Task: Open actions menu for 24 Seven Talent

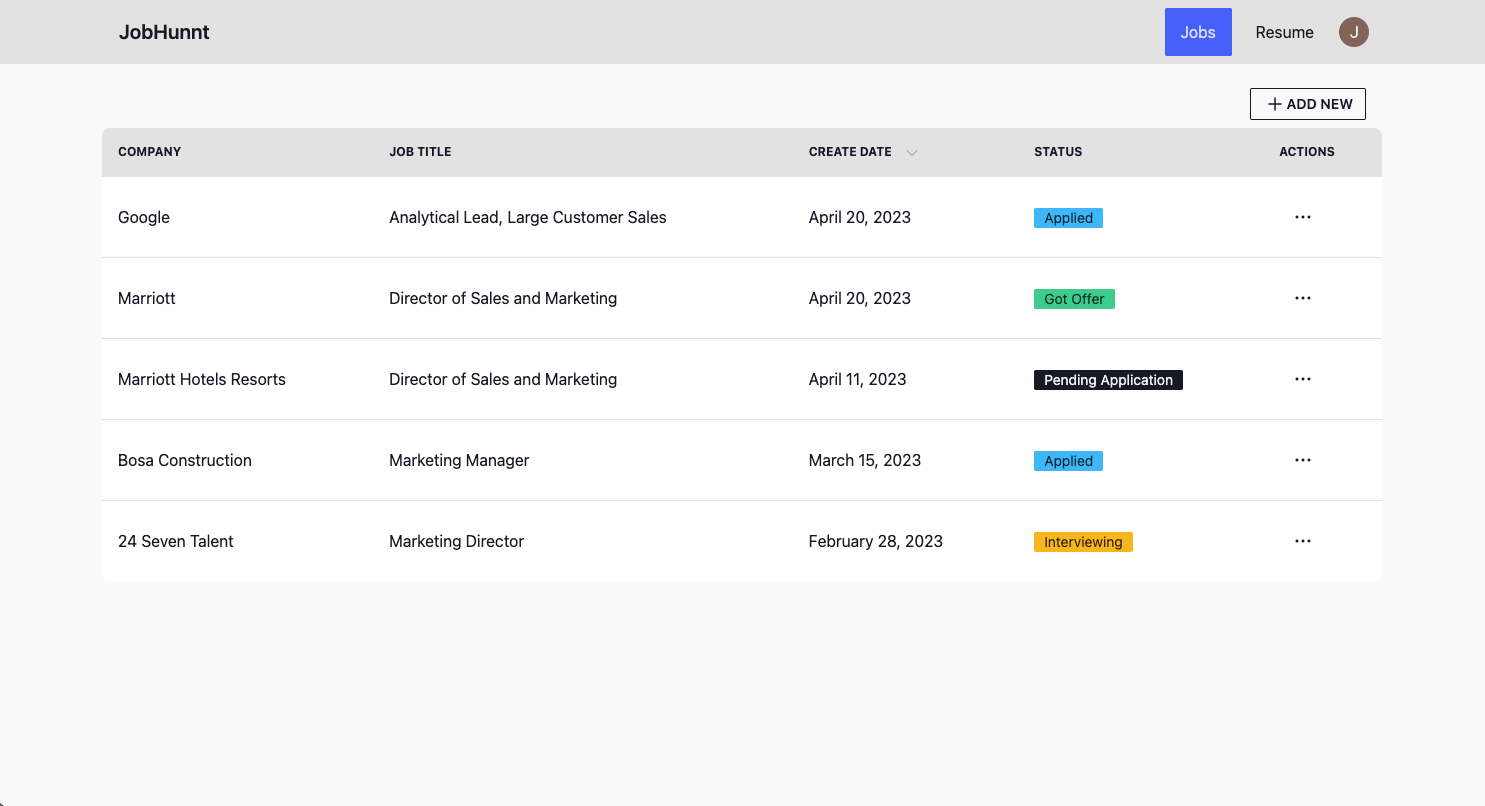Action: coord(1302,541)
